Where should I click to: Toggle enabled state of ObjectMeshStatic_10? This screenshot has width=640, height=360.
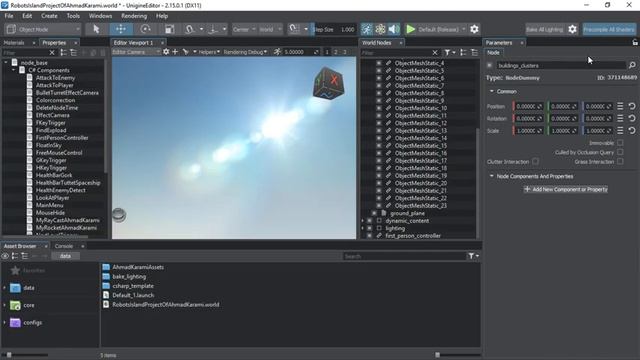[x=379, y=108]
